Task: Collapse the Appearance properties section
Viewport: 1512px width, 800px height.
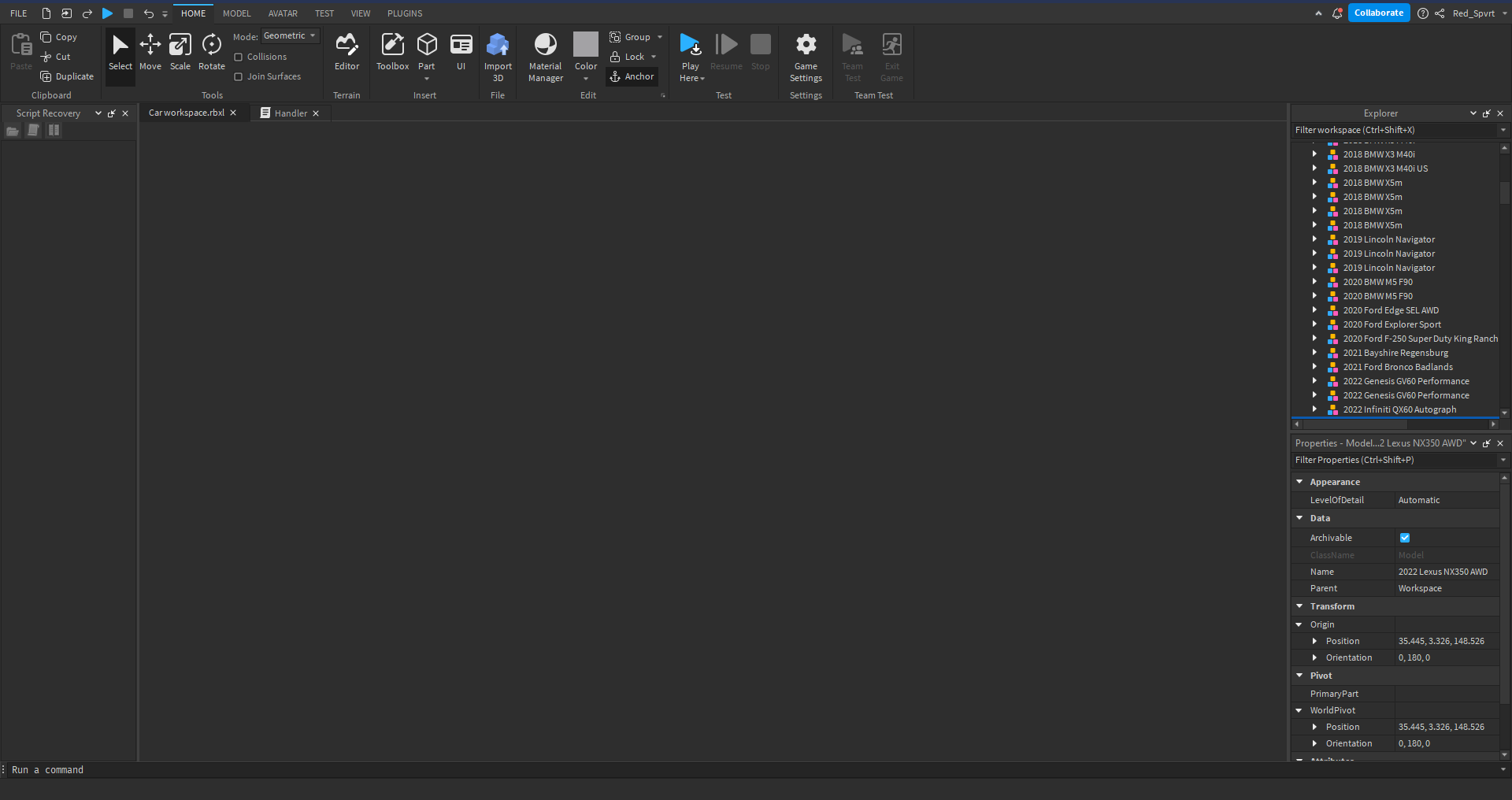Action: (x=1299, y=482)
